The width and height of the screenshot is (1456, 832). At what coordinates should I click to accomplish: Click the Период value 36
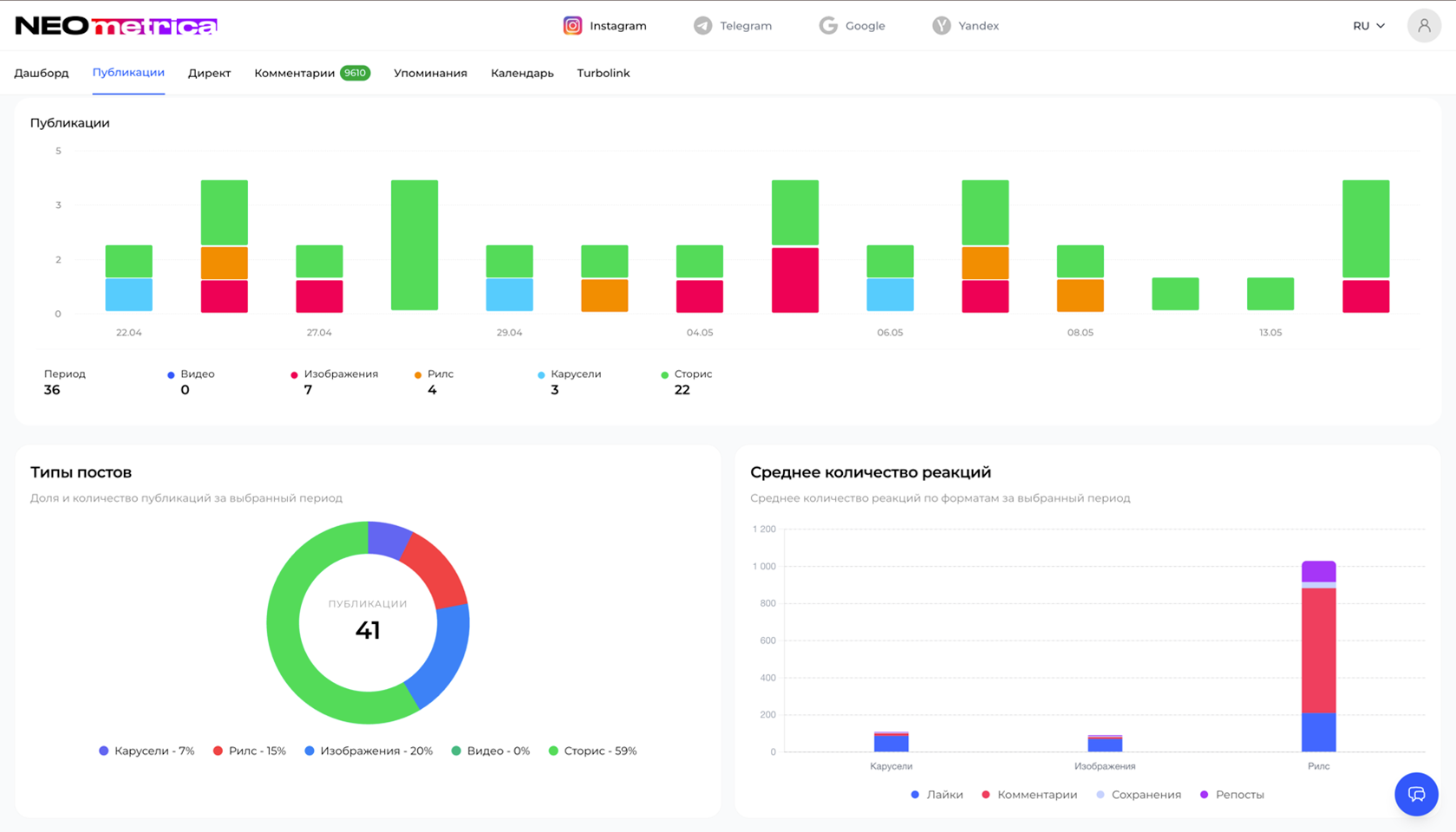point(52,390)
